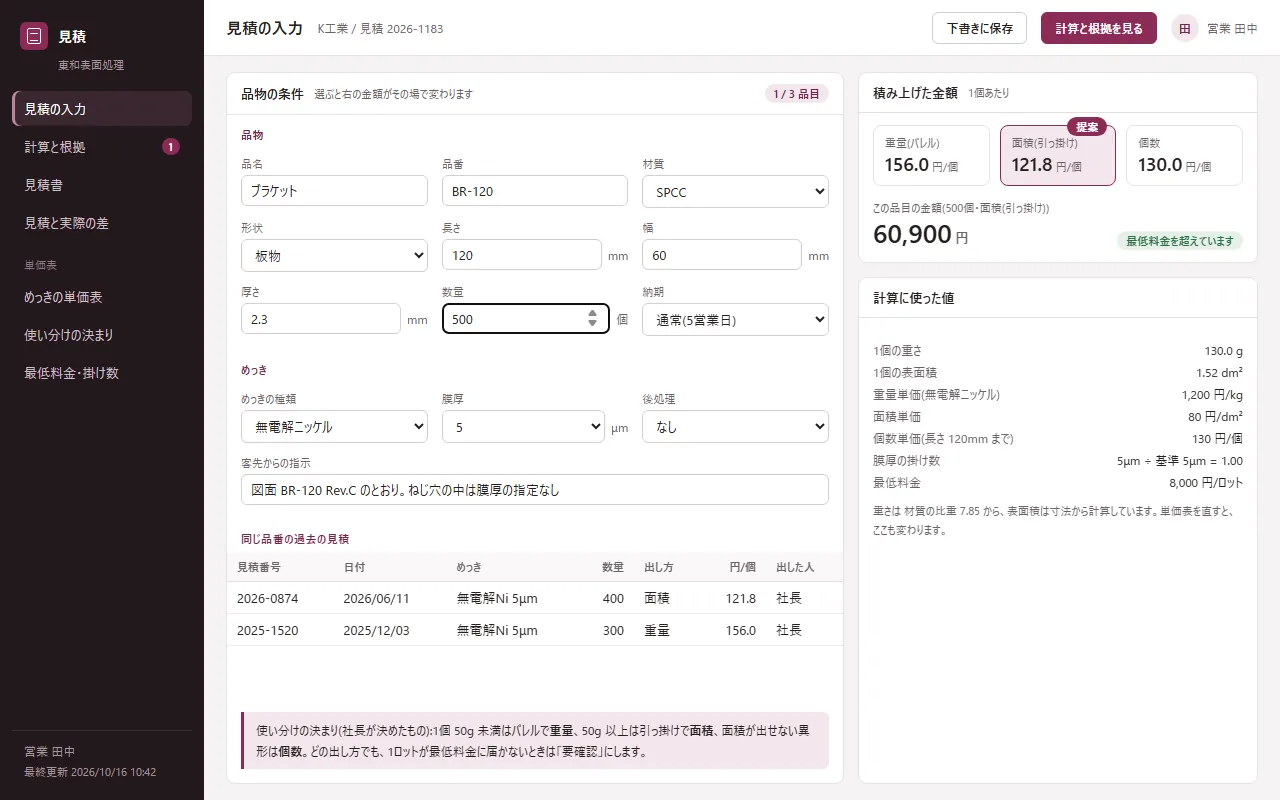The height and width of the screenshot is (800, 1280).
Task: Open 見積書 in the sidebar
Action: pyautogui.click(x=102, y=185)
